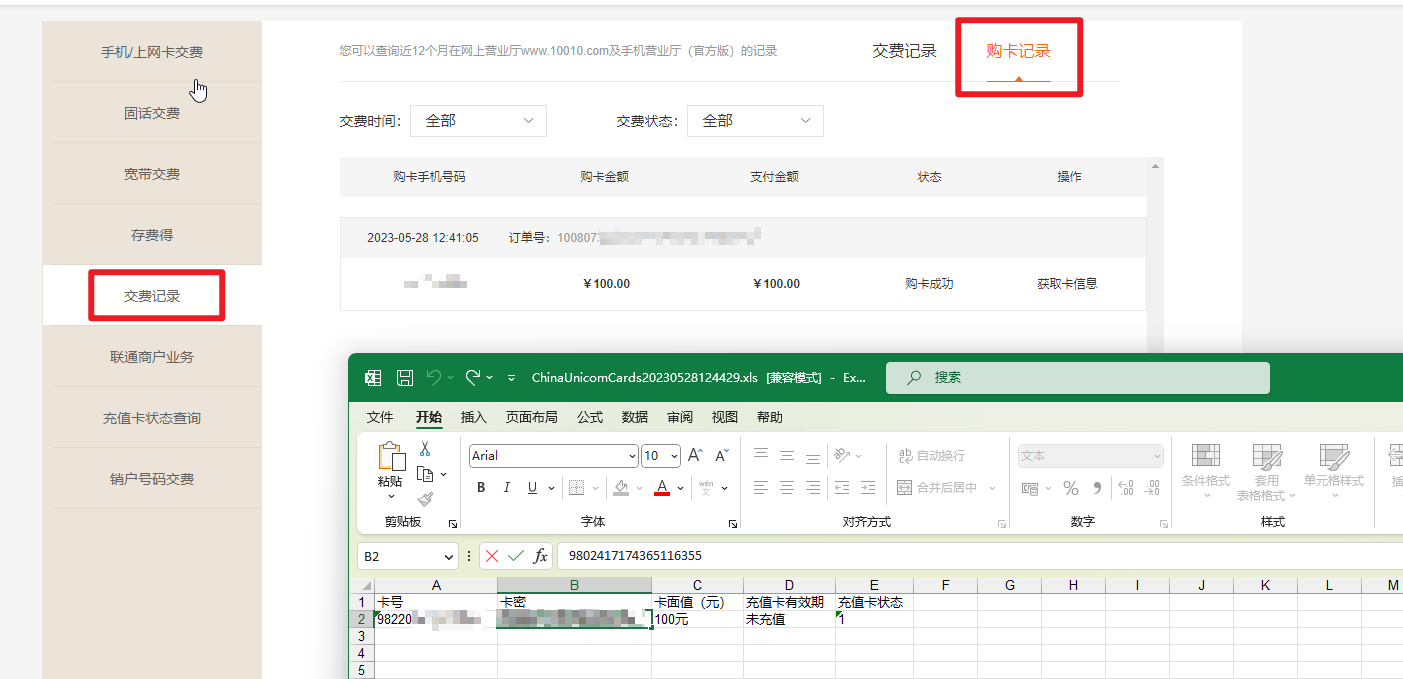This screenshot has height=679, width=1403.
Task: Switch to the 插入 ribbon tab
Action: (x=473, y=417)
